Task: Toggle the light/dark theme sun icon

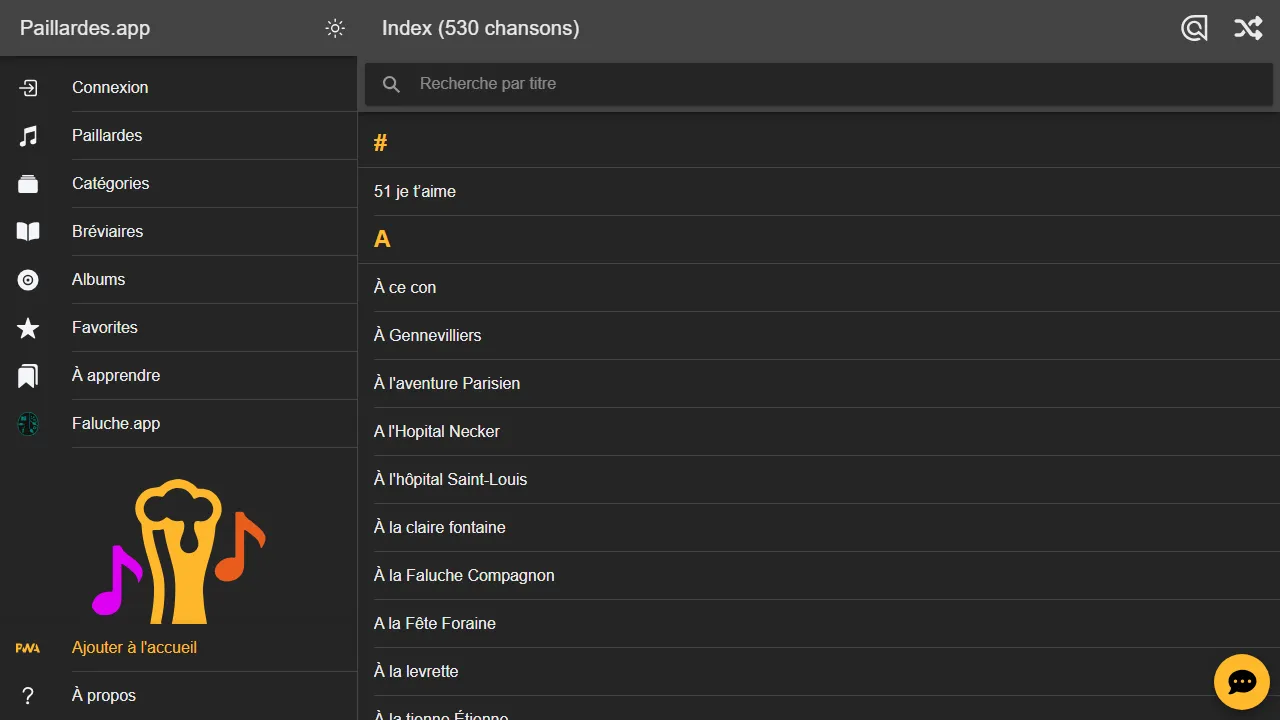Action: click(x=335, y=29)
